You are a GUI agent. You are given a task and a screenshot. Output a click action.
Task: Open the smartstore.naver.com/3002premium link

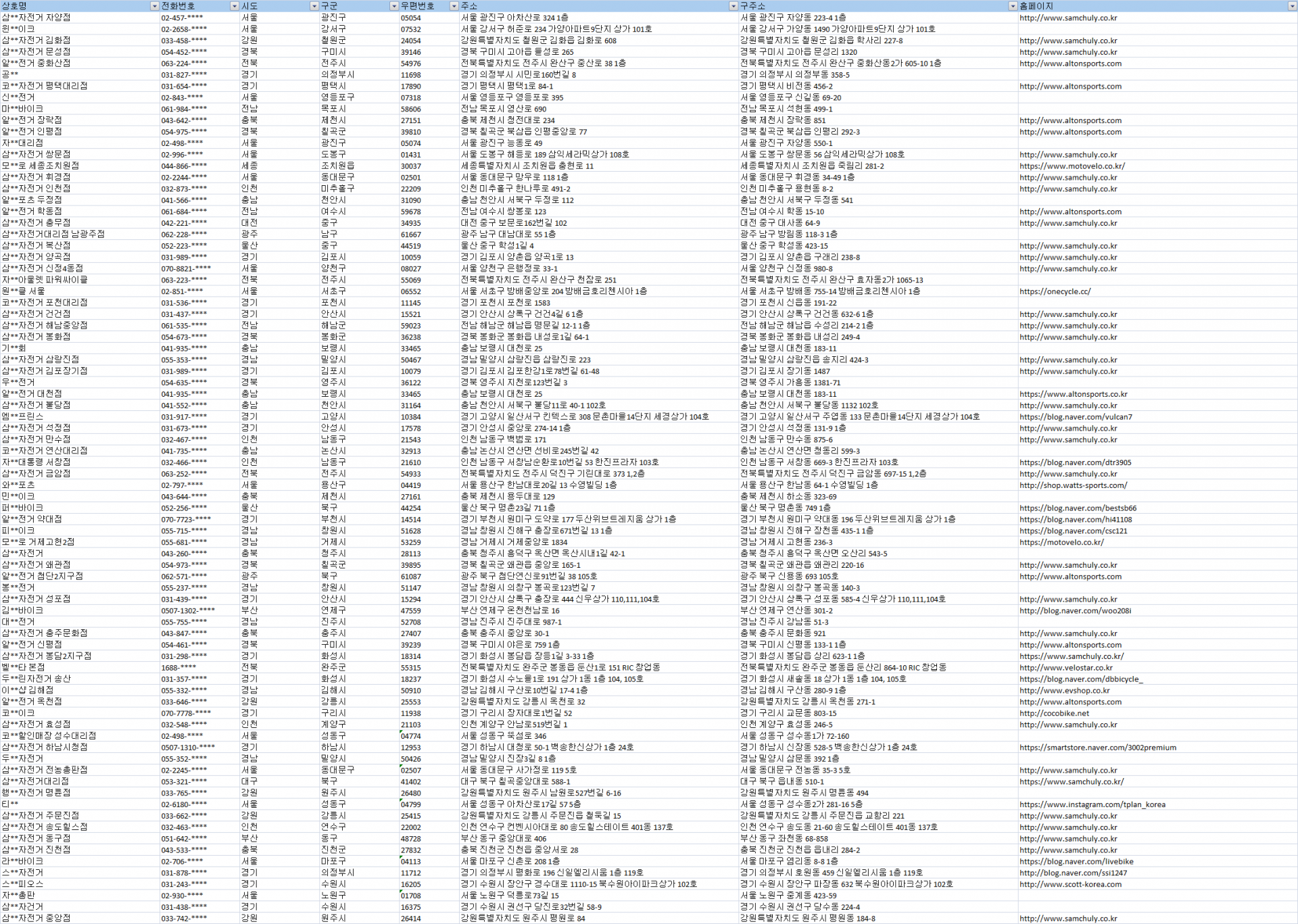click(1097, 748)
